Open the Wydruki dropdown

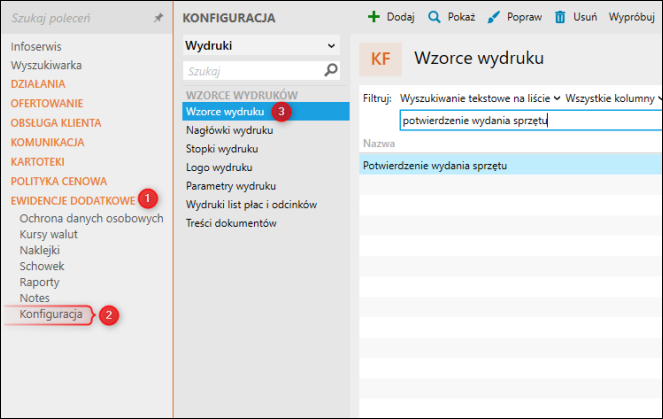261,45
